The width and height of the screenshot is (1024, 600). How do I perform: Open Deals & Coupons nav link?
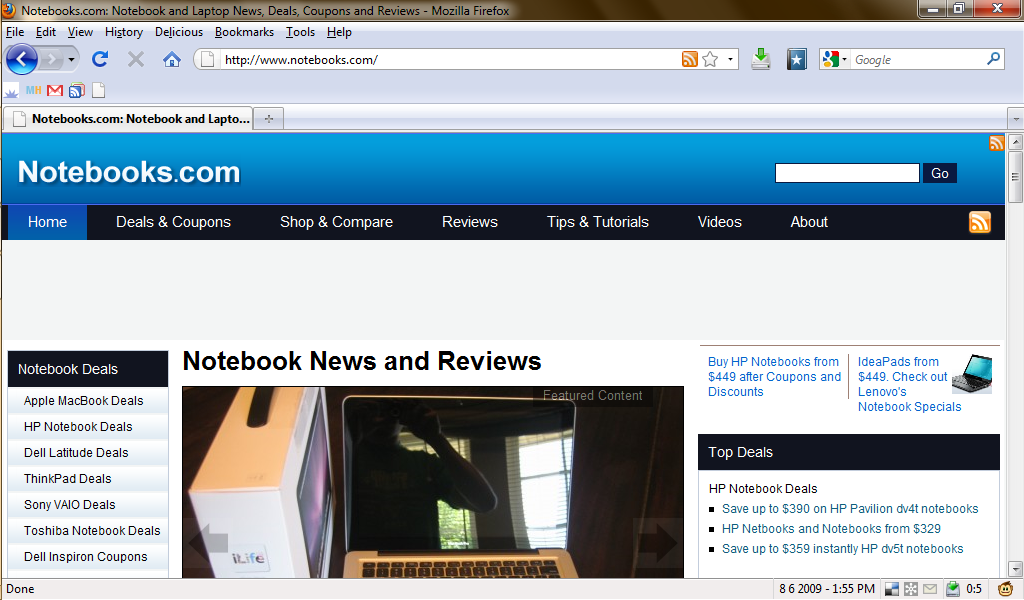[x=173, y=222]
